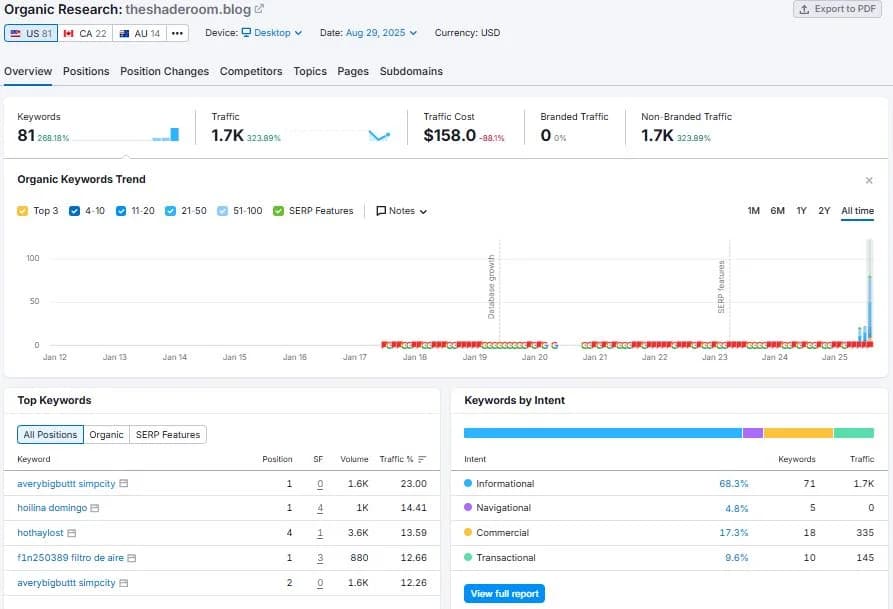893x609 pixels.
Task: Click the Database growth chart marker
Action: coord(491,287)
